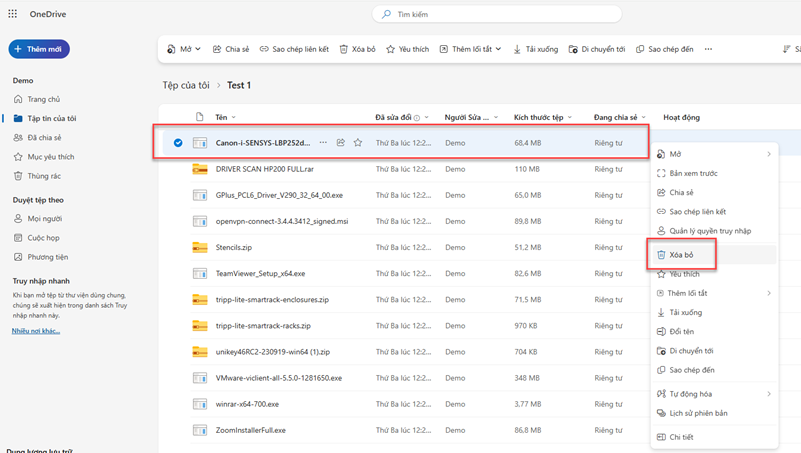
Task: Click the Xóa bỏ trash icon in toolbar
Action: tap(357, 49)
